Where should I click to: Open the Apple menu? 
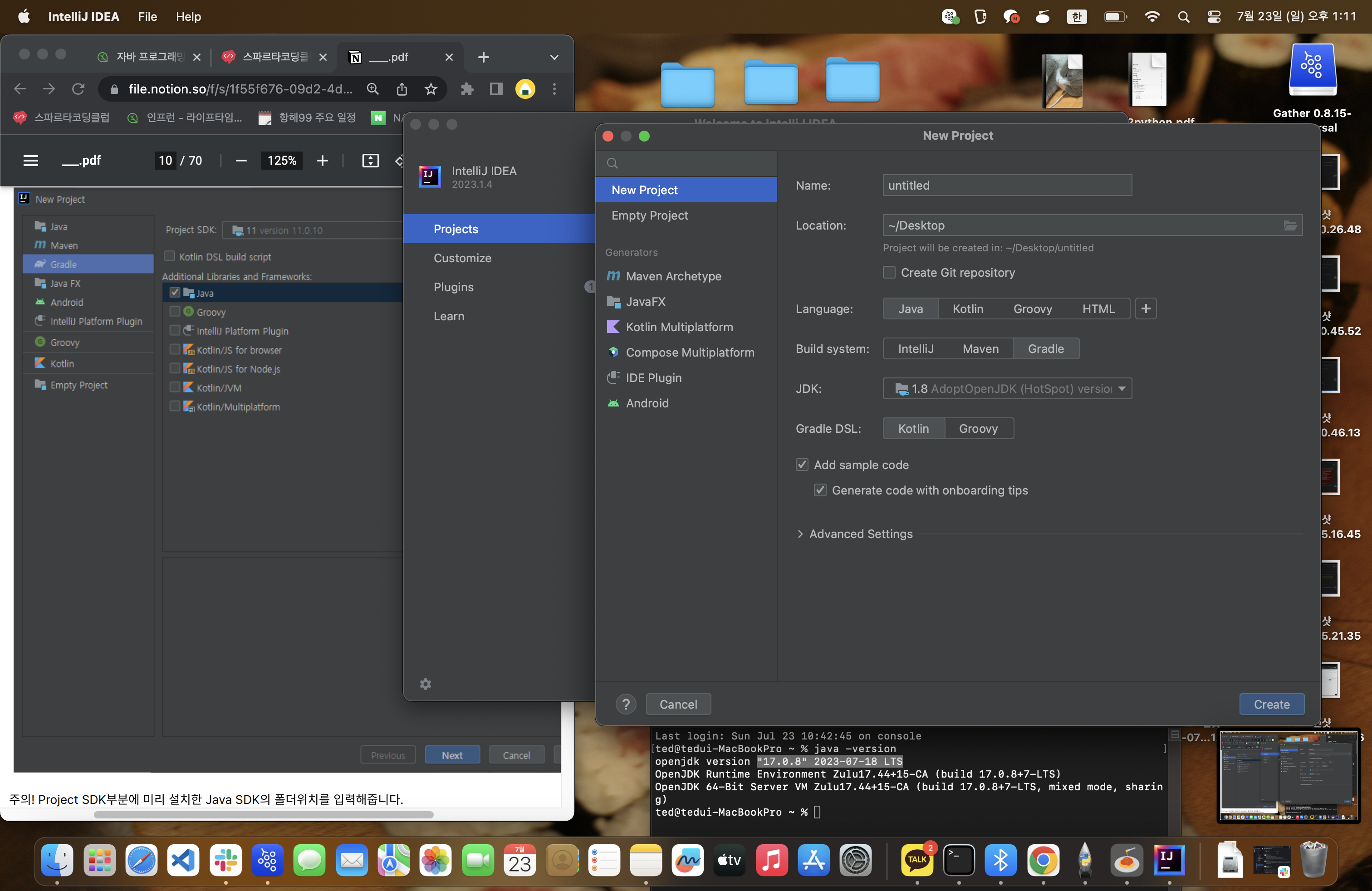pyautogui.click(x=24, y=16)
